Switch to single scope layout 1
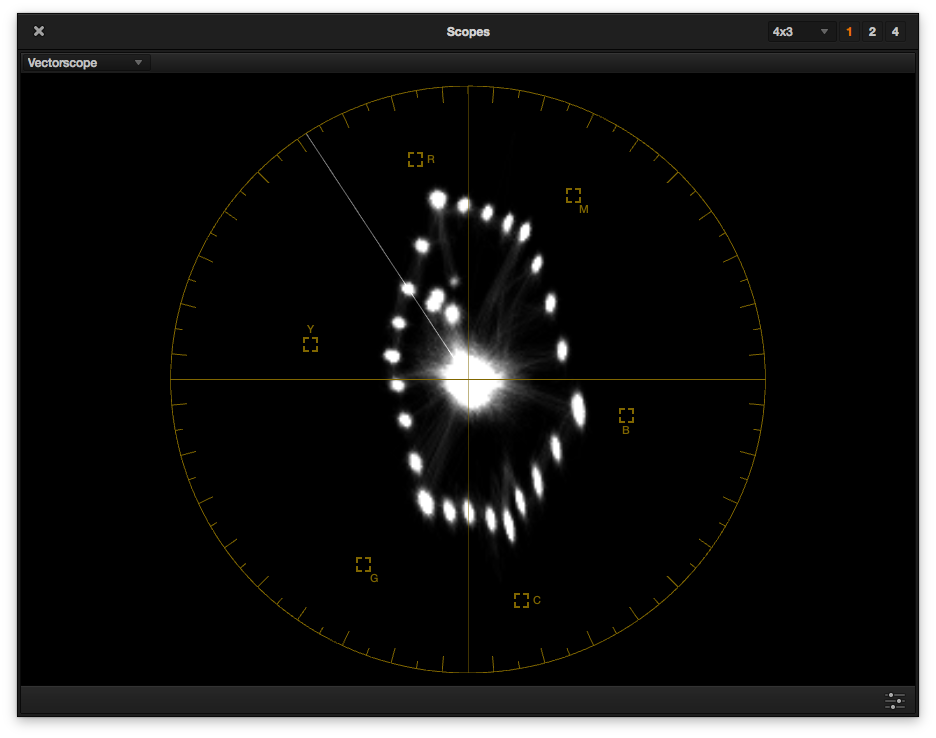 [x=850, y=32]
